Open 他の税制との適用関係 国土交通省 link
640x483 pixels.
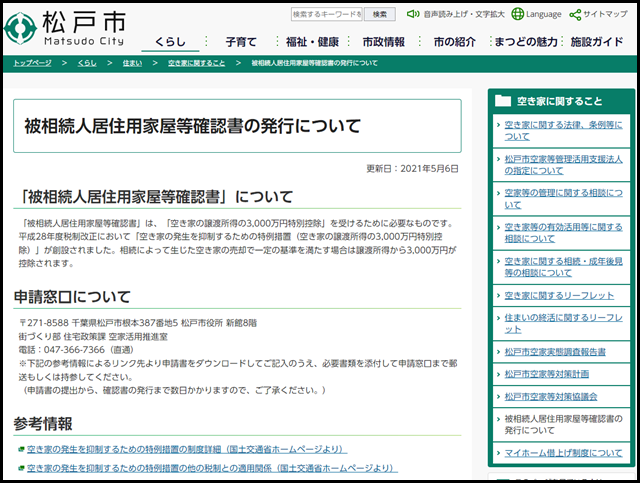(212, 468)
